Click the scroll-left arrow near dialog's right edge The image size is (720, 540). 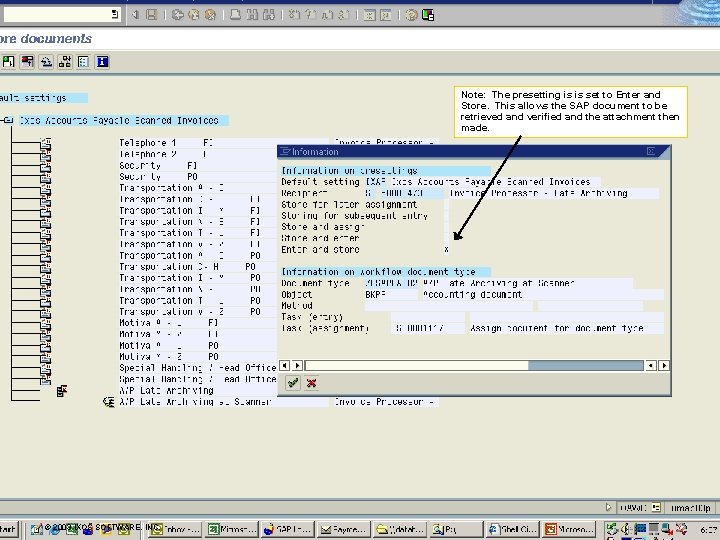point(651,366)
